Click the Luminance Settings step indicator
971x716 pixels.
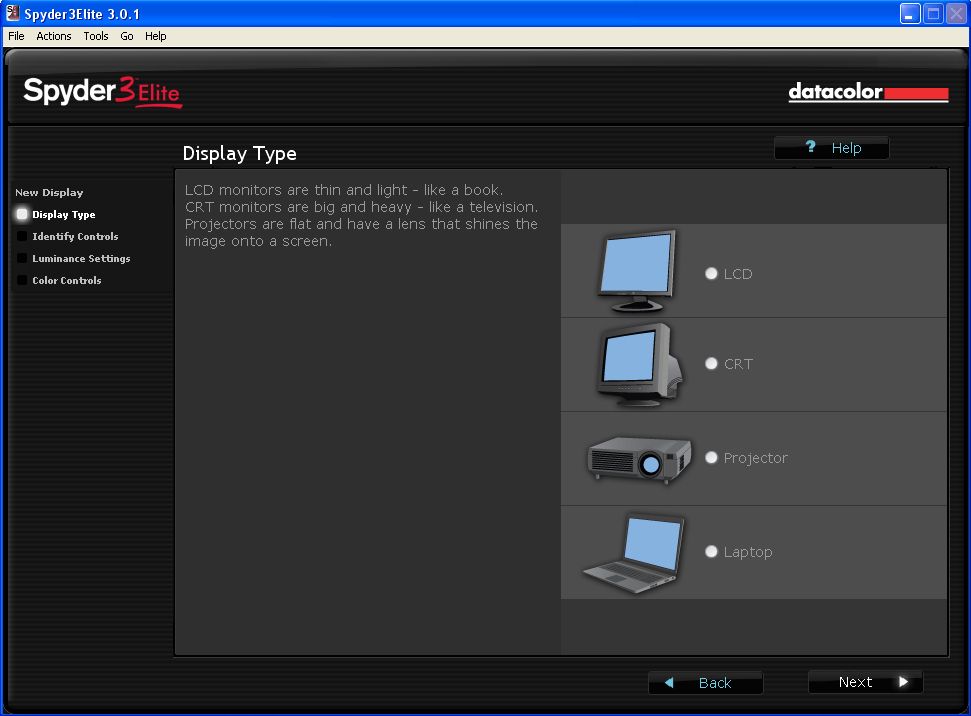22,258
